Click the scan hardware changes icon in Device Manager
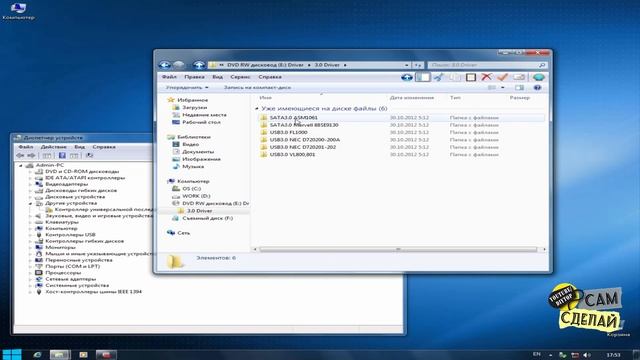This screenshot has height=360, width=640. (x=89, y=156)
